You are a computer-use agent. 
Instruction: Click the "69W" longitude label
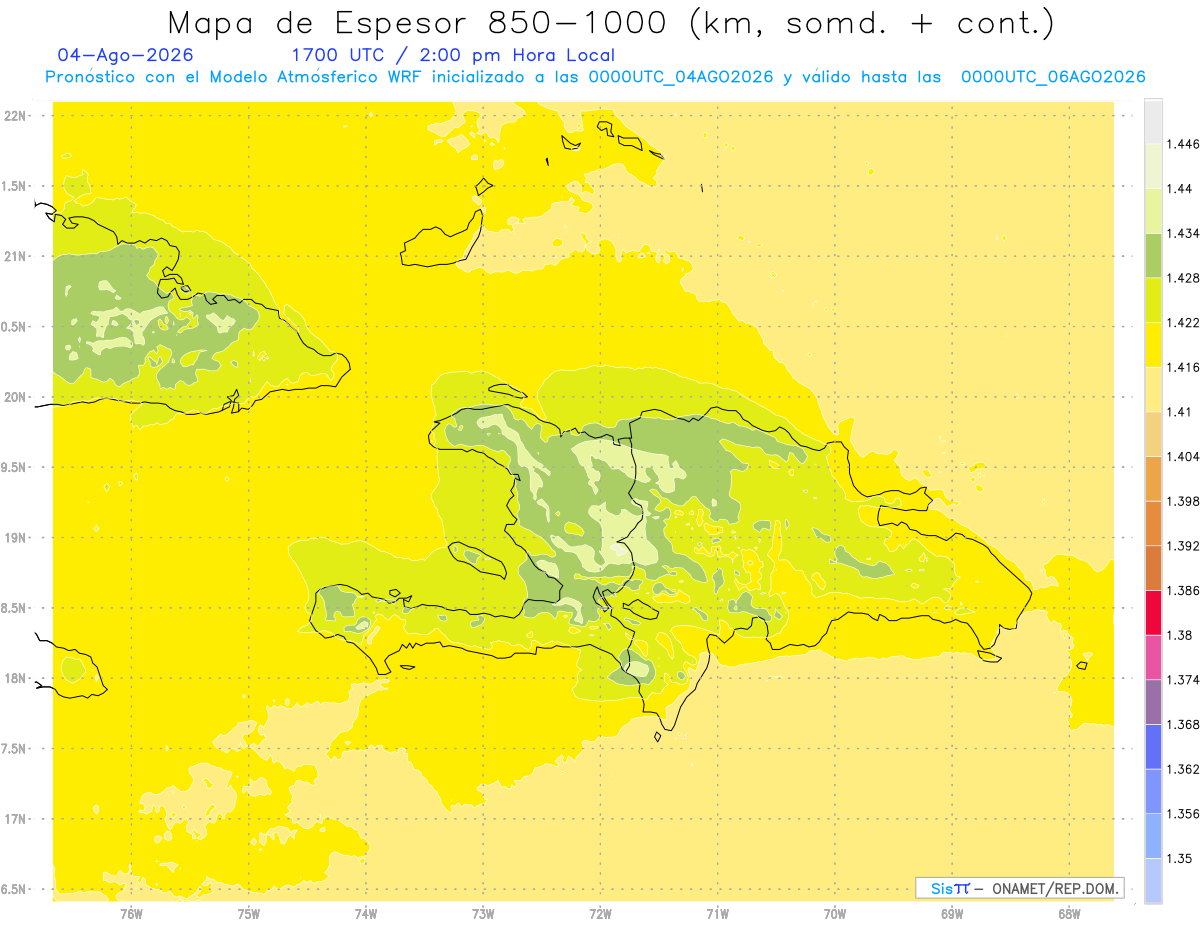click(x=952, y=914)
